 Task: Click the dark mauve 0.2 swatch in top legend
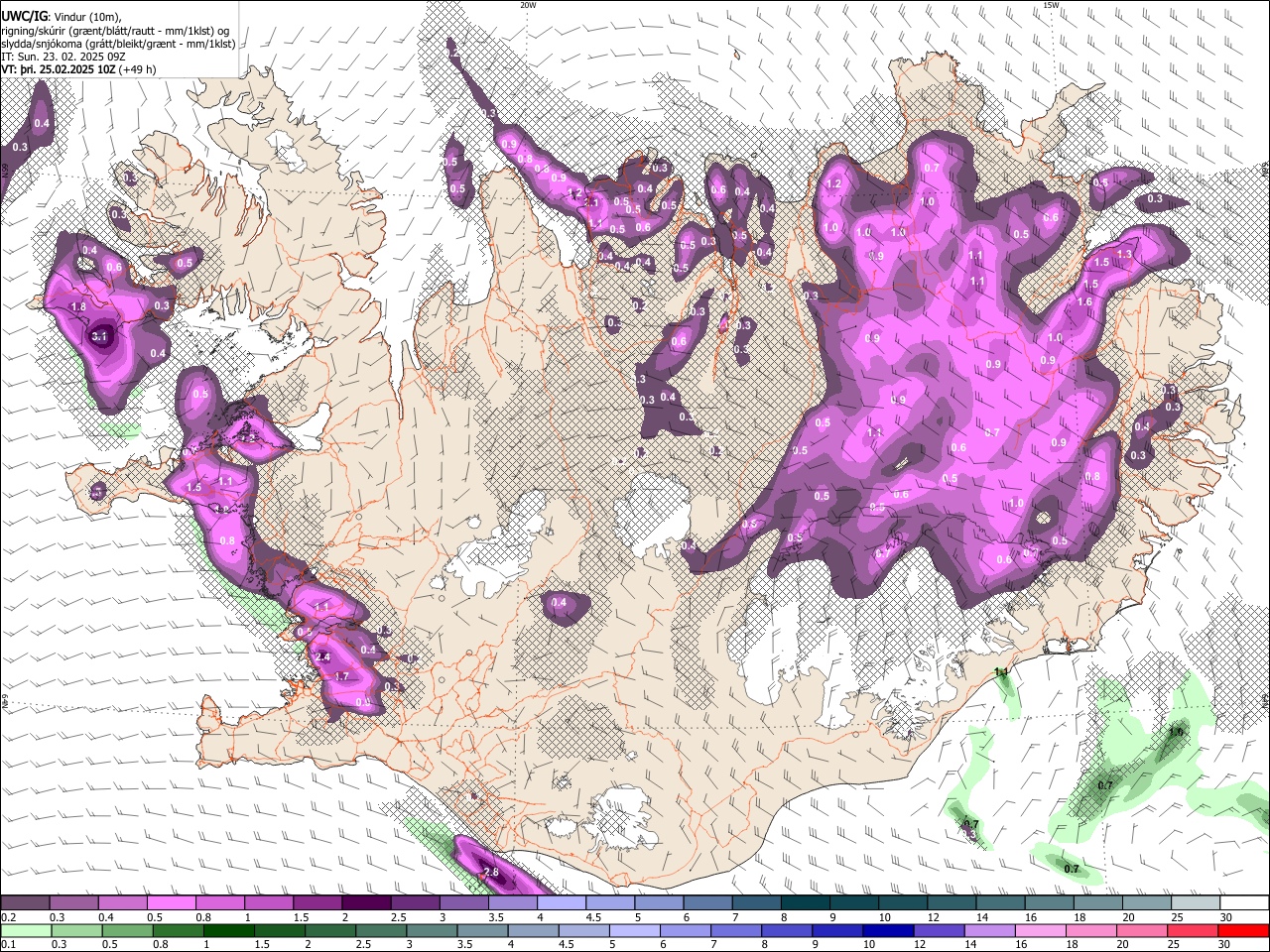point(26,902)
